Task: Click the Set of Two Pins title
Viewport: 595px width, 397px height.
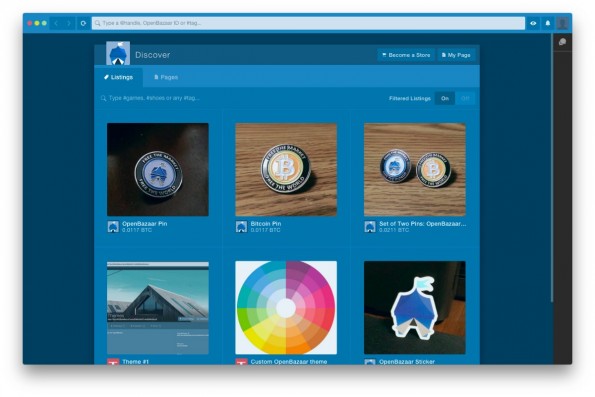Action: 422,224
